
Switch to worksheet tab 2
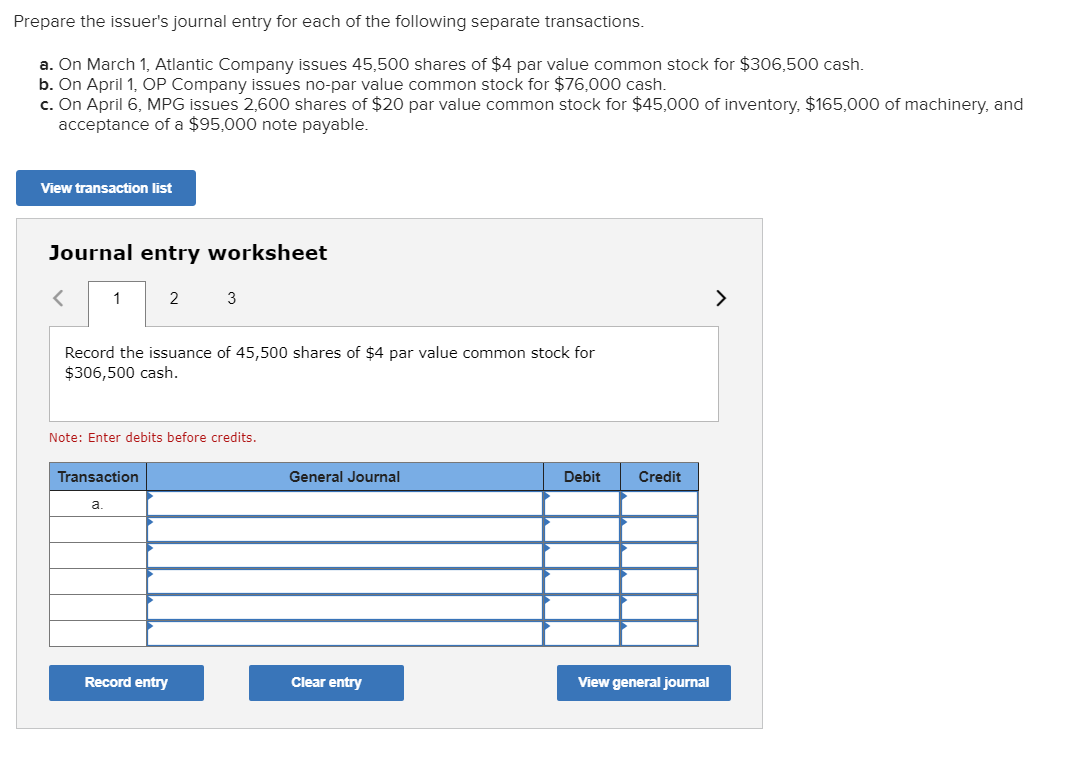coord(174,299)
